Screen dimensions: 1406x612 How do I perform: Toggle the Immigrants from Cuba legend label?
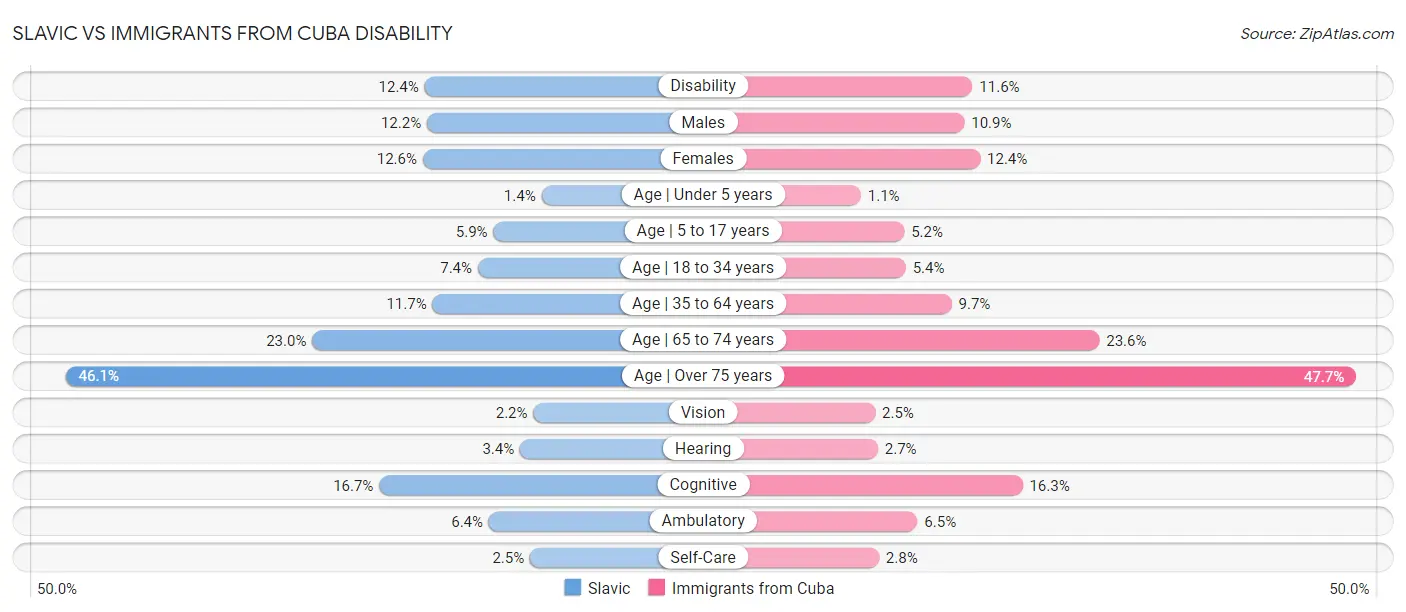click(753, 588)
